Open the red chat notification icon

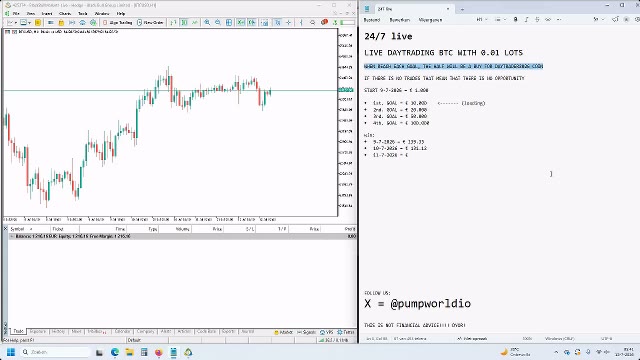pyautogui.click(x=324, y=22)
